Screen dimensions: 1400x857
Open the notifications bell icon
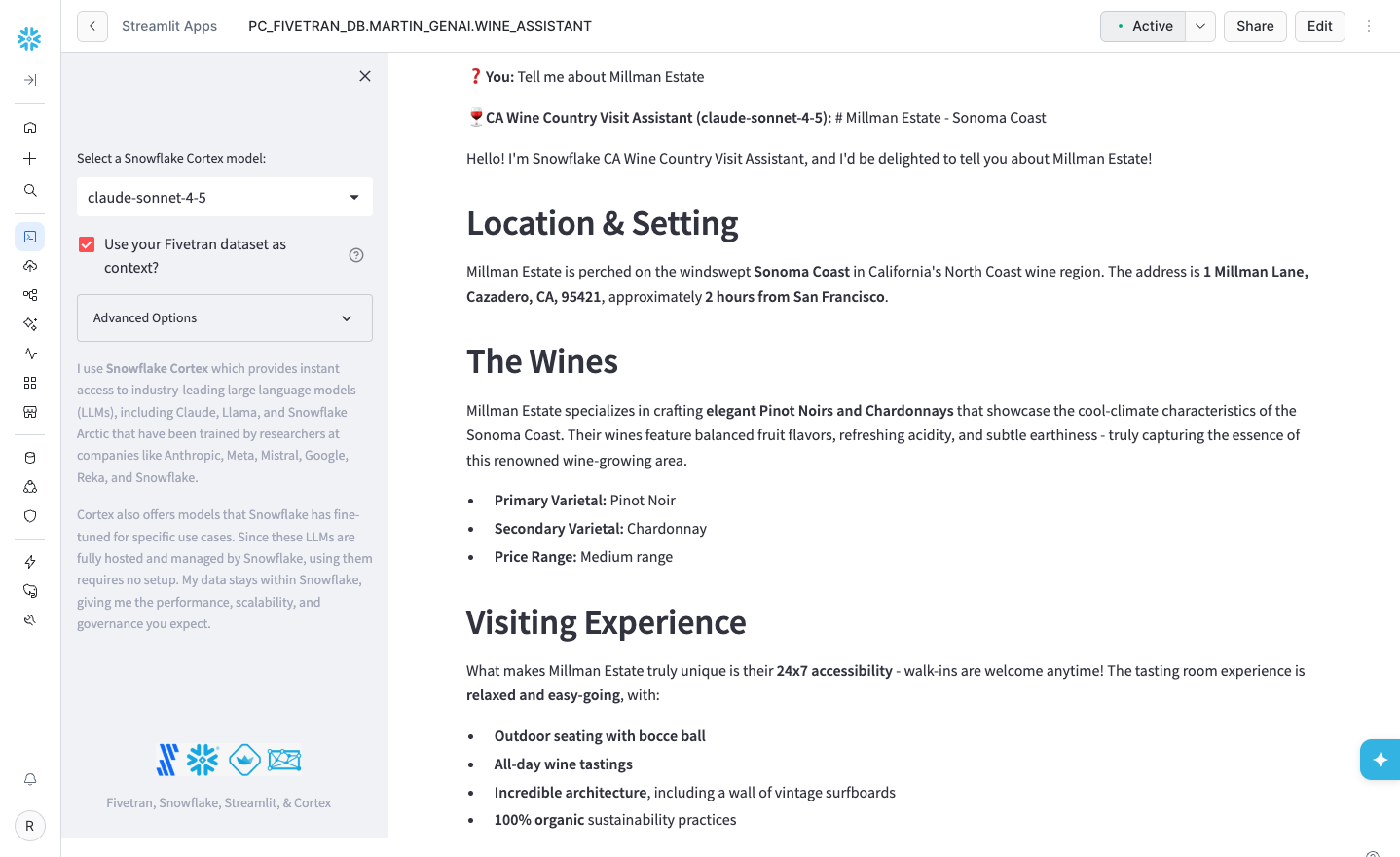pyautogui.click(x=30, y=779)
